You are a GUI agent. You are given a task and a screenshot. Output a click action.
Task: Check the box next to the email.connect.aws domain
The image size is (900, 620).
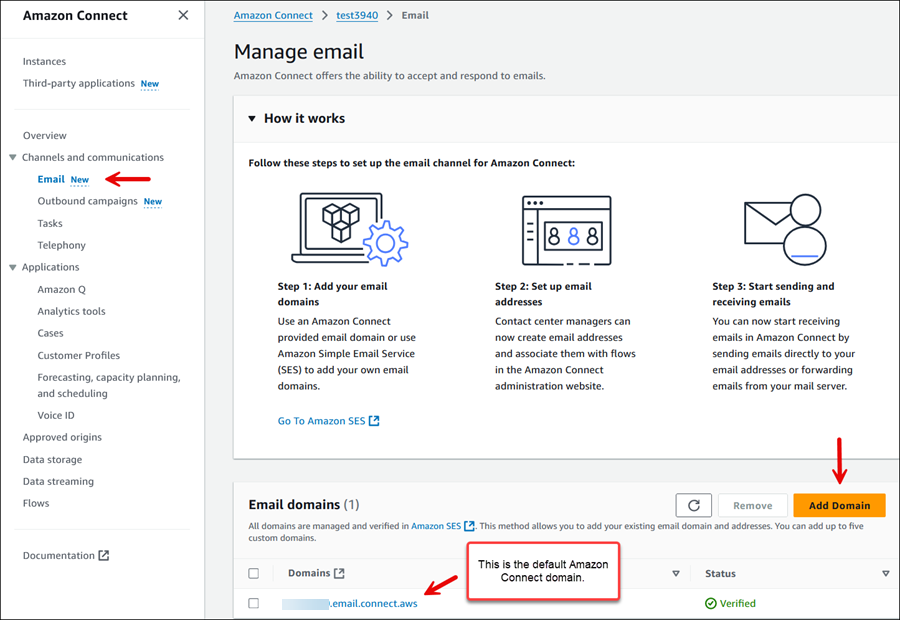(x=253, y=602)
